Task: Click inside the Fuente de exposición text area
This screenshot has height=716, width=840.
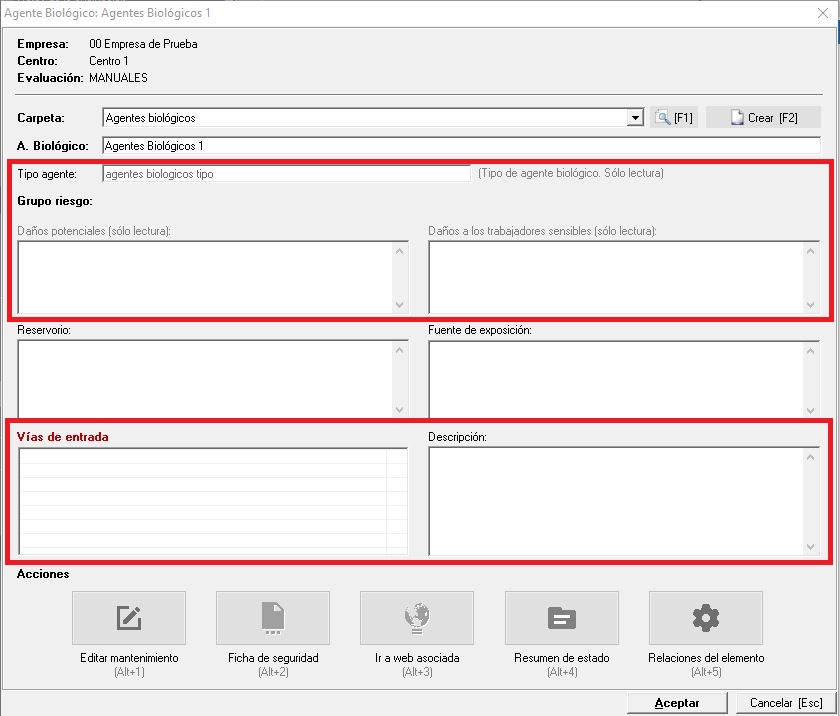Action: coord(615,378)
